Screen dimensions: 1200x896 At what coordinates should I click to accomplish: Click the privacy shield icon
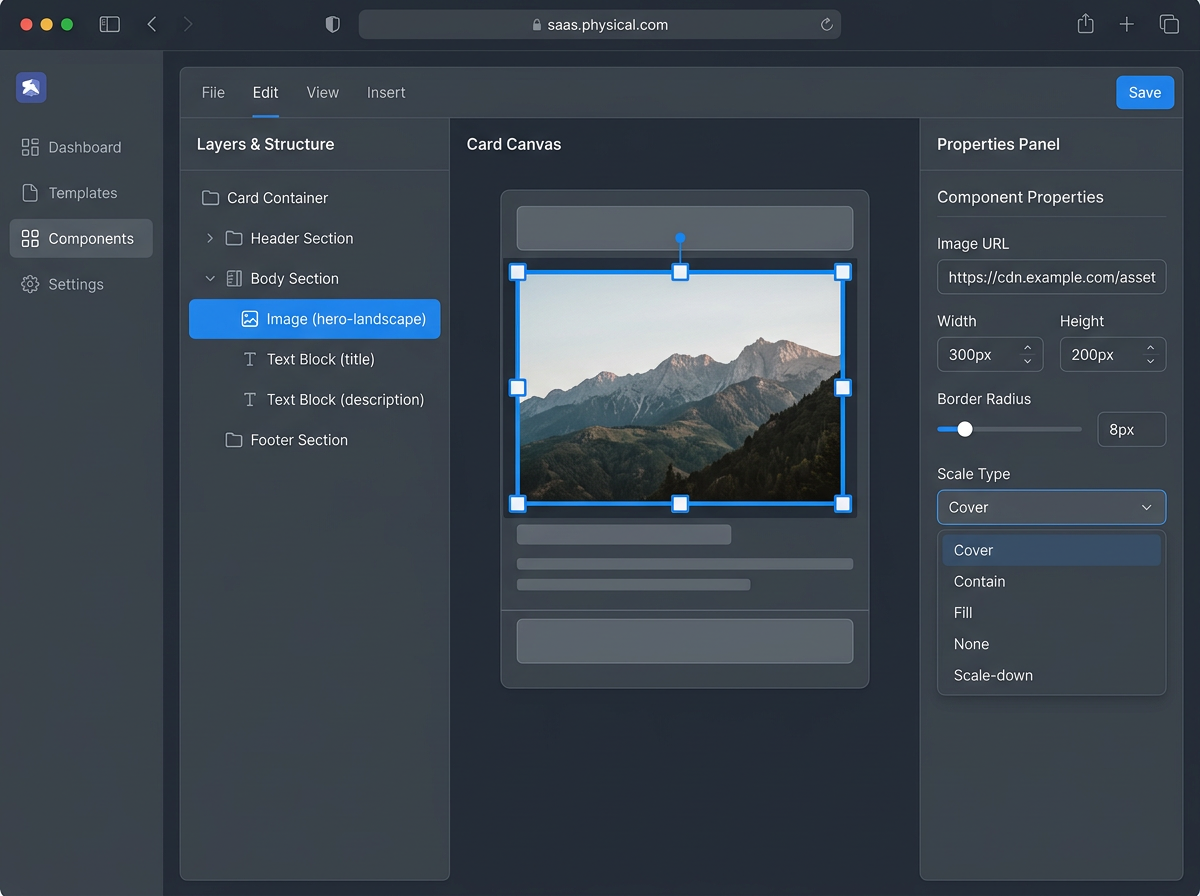[x=333, y=24]
